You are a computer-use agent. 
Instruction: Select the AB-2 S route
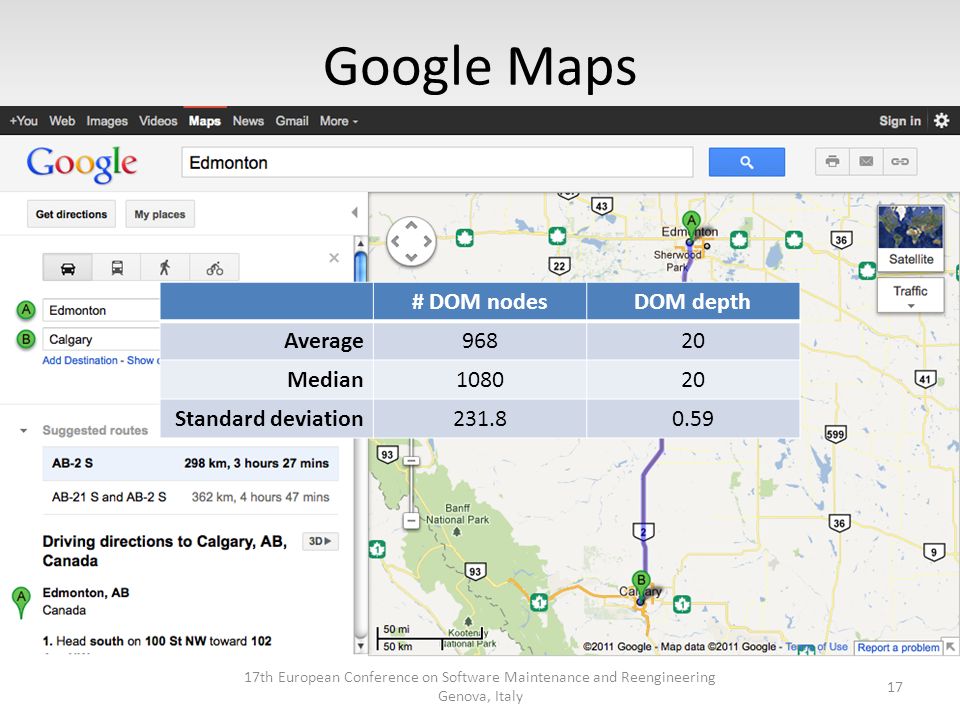click(x=190, y=463)
